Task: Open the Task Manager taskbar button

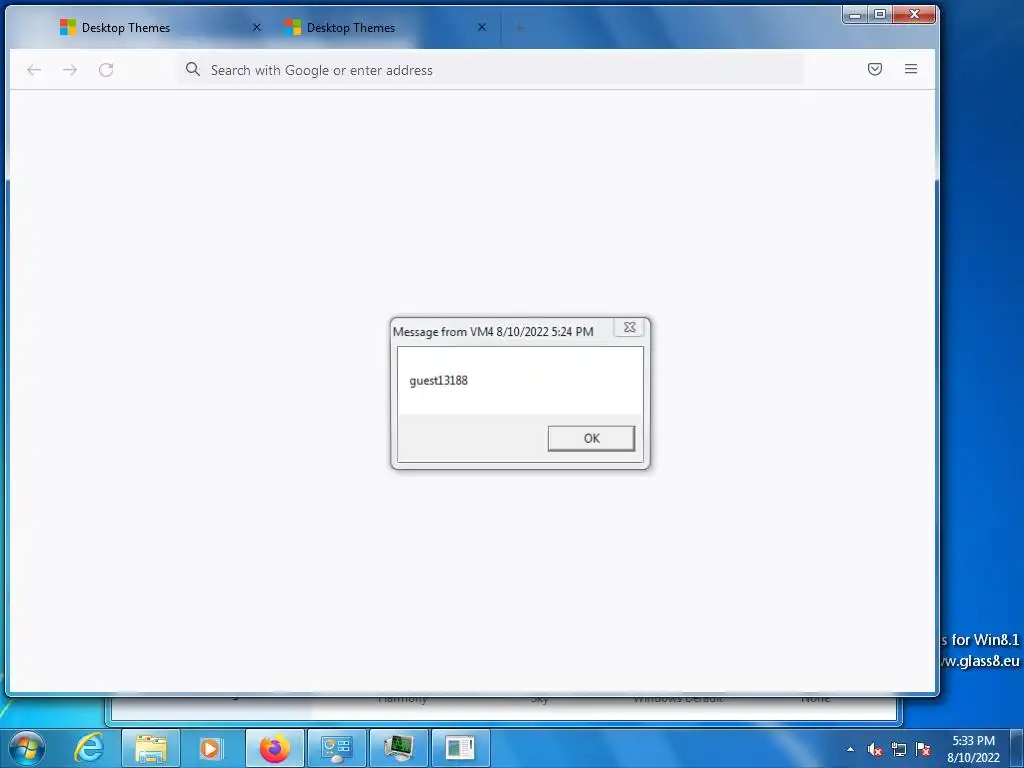Action: (398, 748)
